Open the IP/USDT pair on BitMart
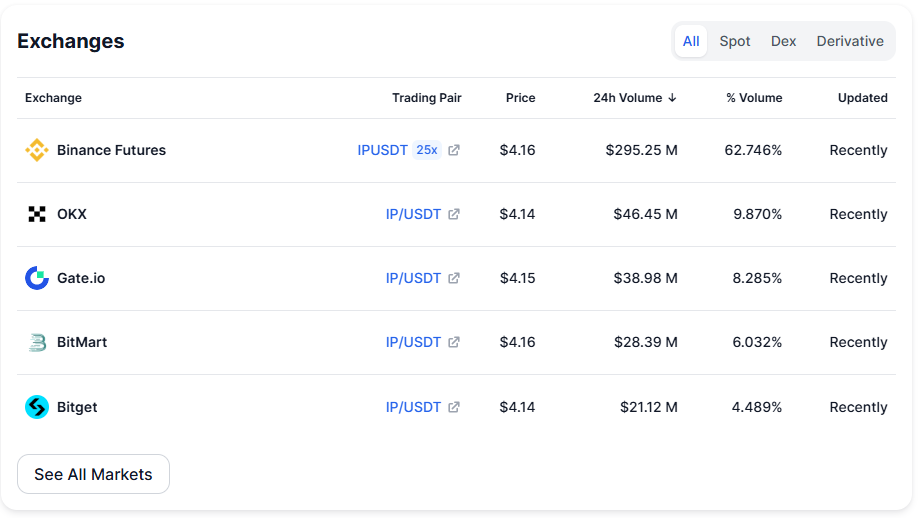Viewport: 920px width, 518px height. pyautogui.click(x=413, y=342)
